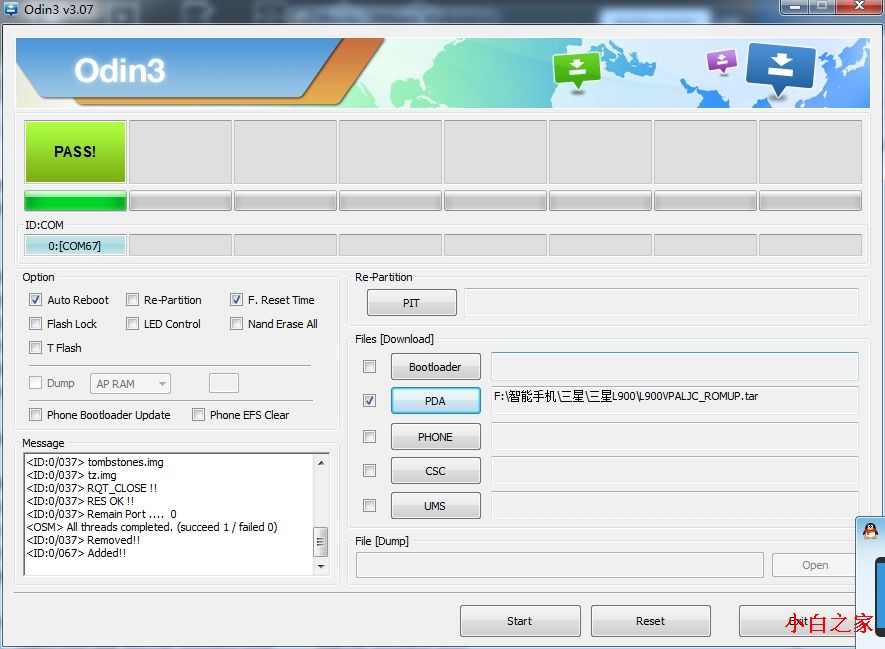
Task: Click the green completed progress bar
Action: (75, 200)
